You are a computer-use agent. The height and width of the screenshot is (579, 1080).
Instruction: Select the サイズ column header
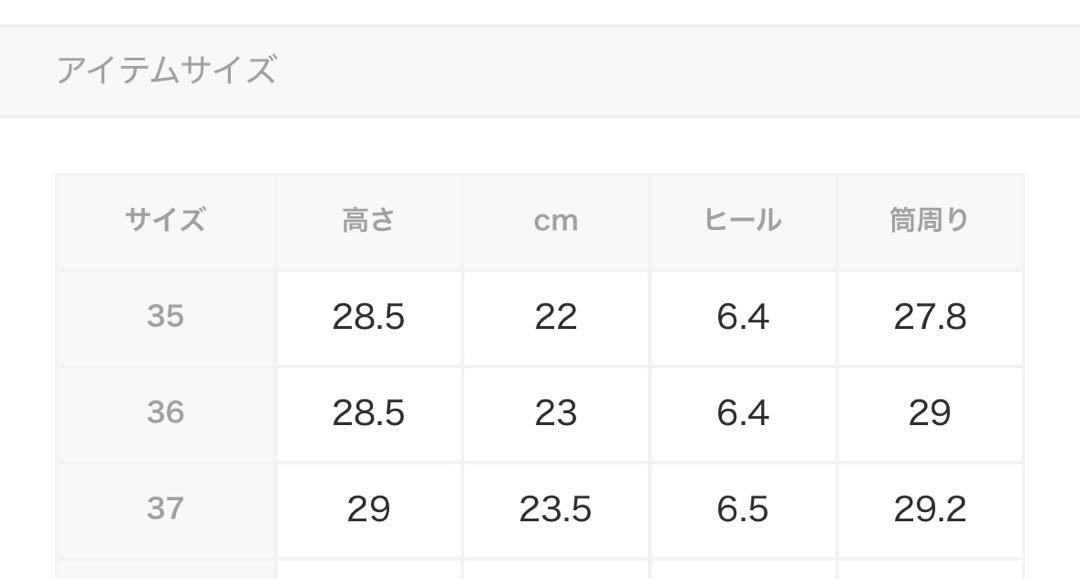(165, 222)
